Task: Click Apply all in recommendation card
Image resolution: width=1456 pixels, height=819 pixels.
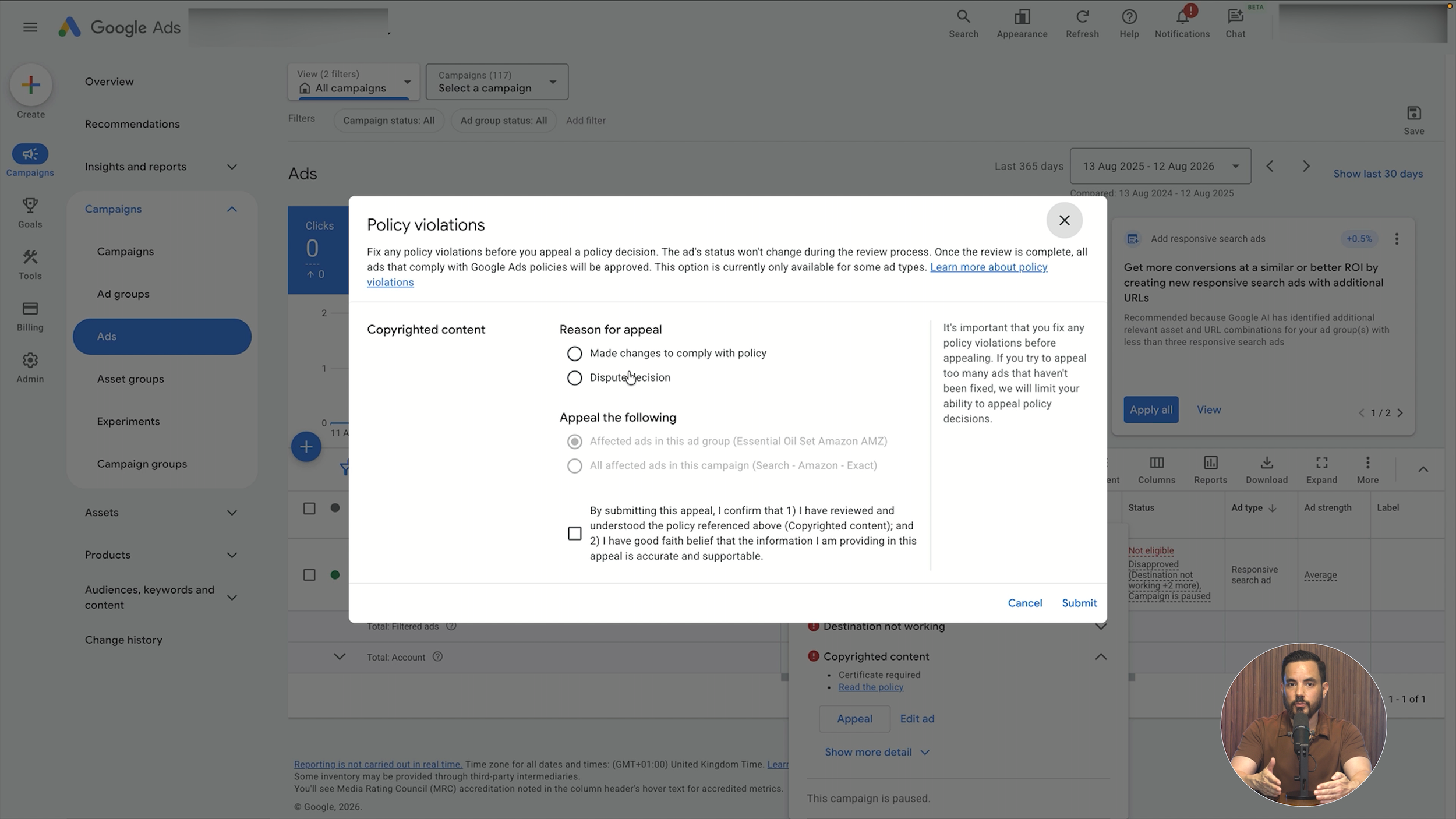Action: point(1151,409)
